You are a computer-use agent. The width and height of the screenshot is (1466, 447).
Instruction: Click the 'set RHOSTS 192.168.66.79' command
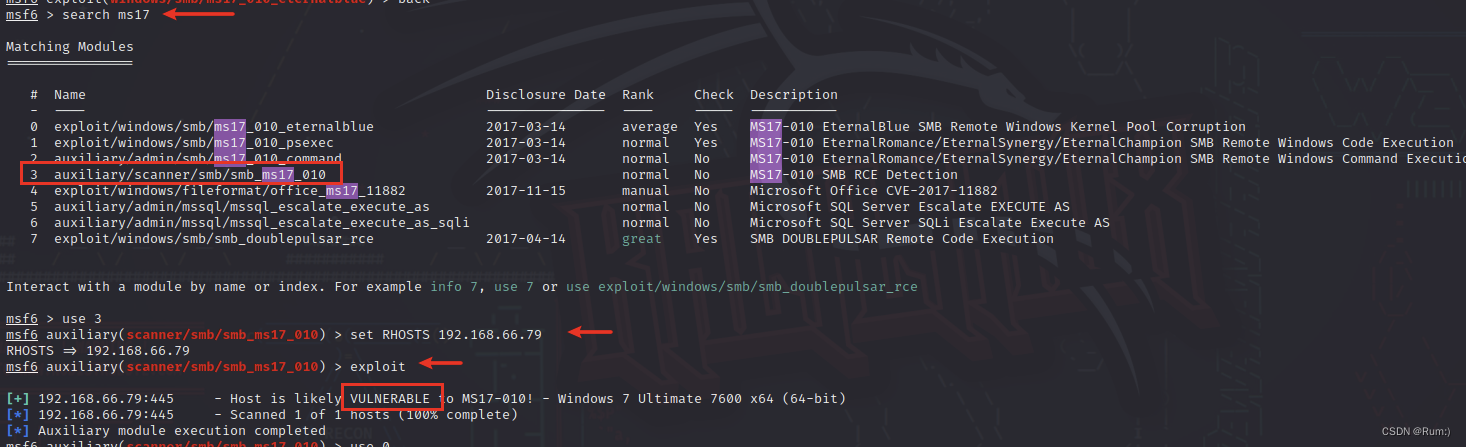[446, 335]
